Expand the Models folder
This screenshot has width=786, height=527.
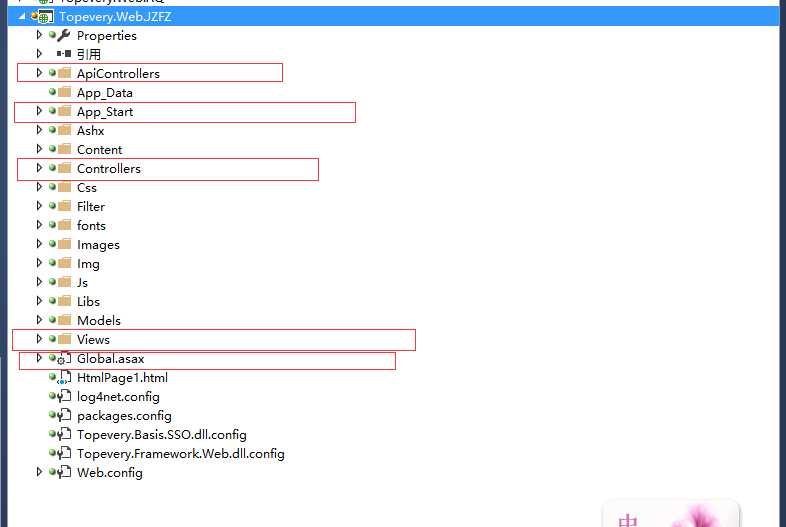[x=39, y=320]
